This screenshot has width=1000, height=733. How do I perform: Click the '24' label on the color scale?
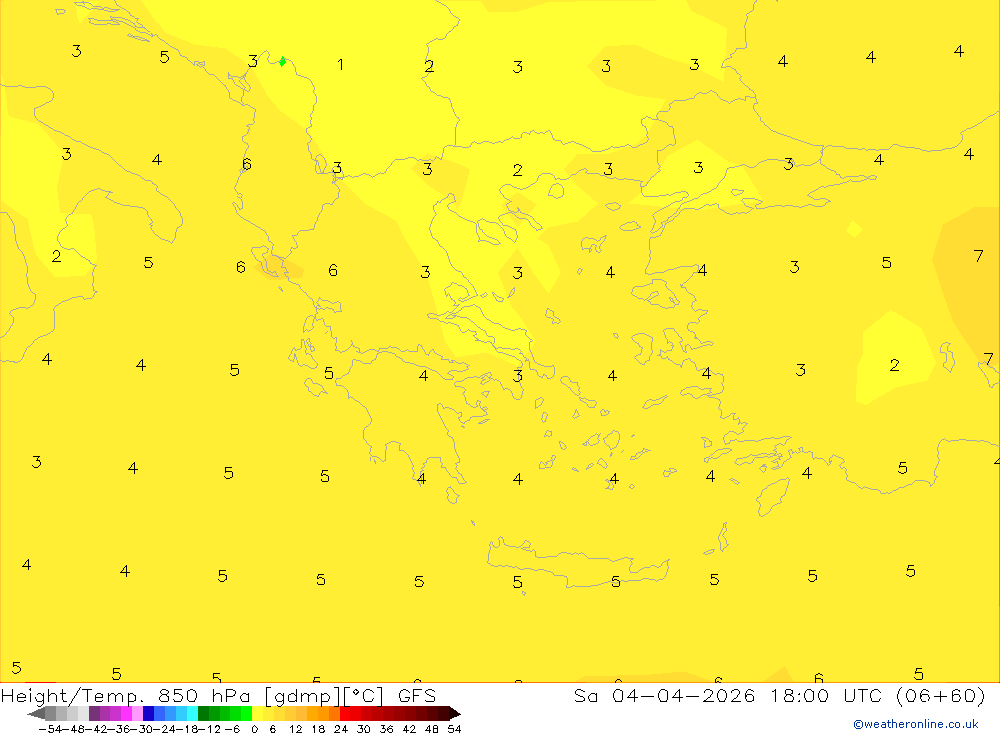pyautogui.click(x=341, y=729)
